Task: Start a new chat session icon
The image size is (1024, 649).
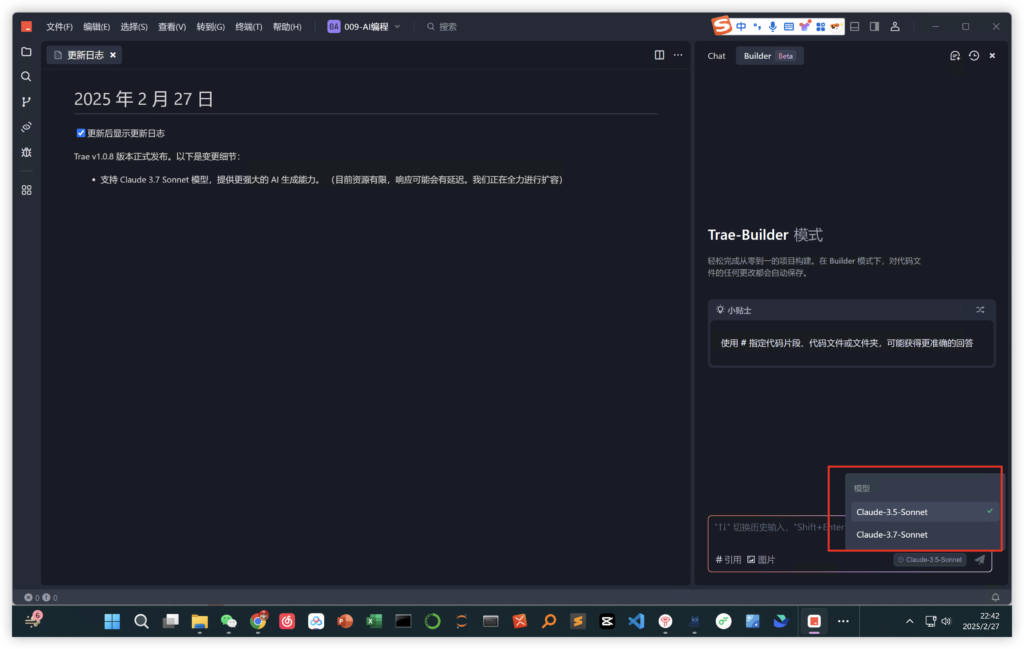Action: point(955,55)
